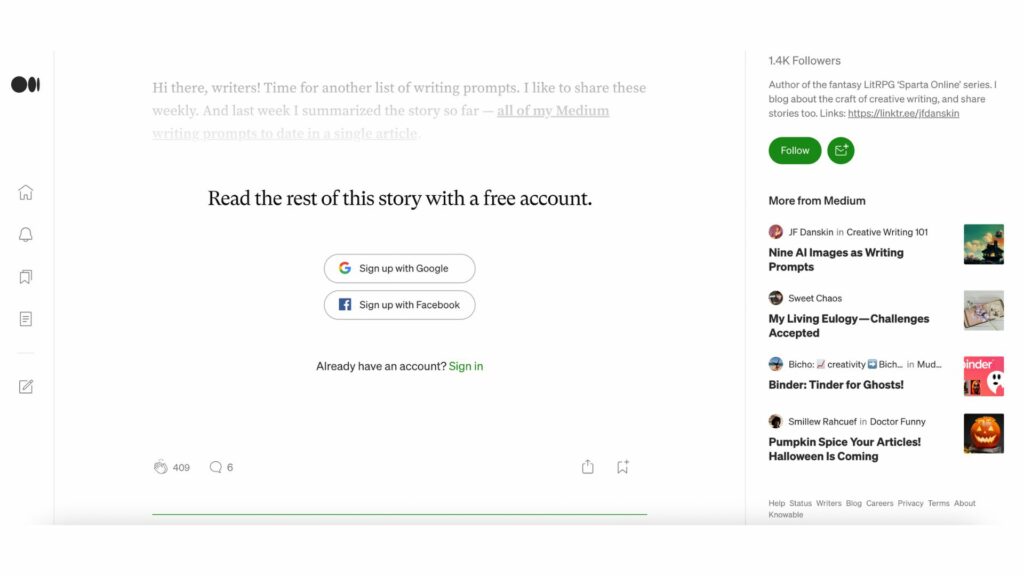The width and height of the screenshot is (1024, 576).
Task: Click the pumpkin thumbnail for the Halloween article
Action: point(983,433)
